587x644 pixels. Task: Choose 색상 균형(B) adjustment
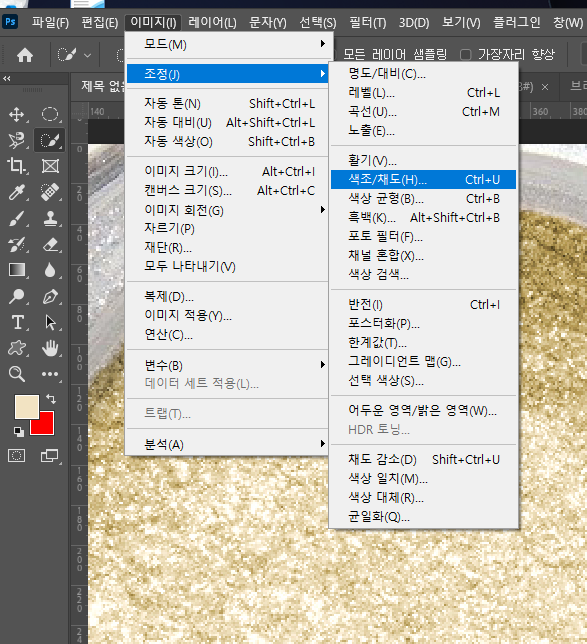pos(423,199)
